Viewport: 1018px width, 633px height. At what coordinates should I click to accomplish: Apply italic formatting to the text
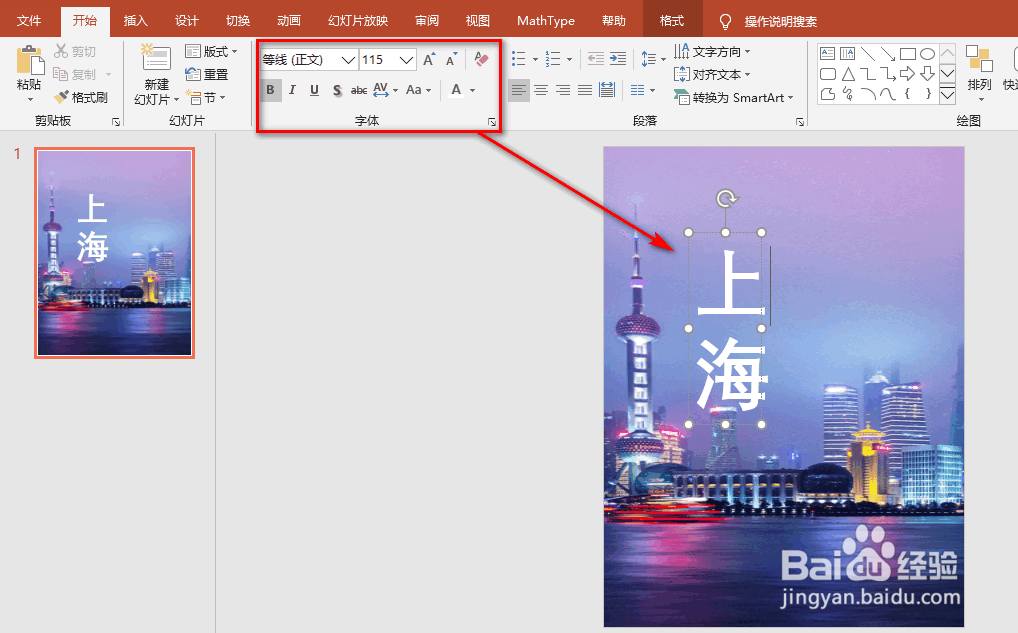click(x=292, y=90)
